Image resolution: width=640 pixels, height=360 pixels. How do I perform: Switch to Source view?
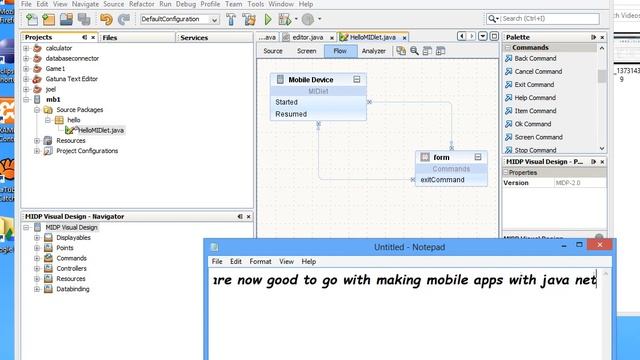coord(273,51)
